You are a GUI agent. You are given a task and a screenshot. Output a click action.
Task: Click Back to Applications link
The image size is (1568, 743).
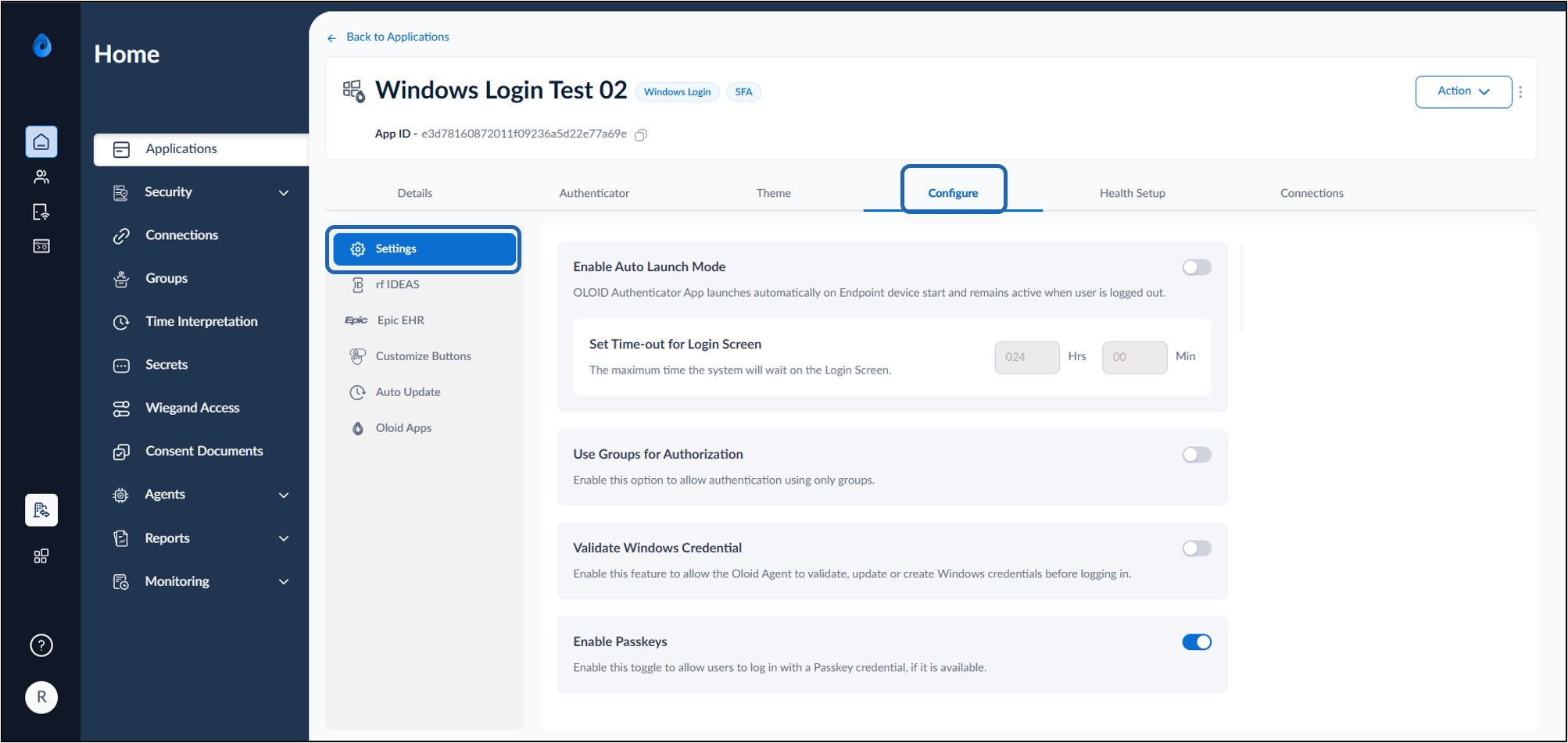coord(397,37)
